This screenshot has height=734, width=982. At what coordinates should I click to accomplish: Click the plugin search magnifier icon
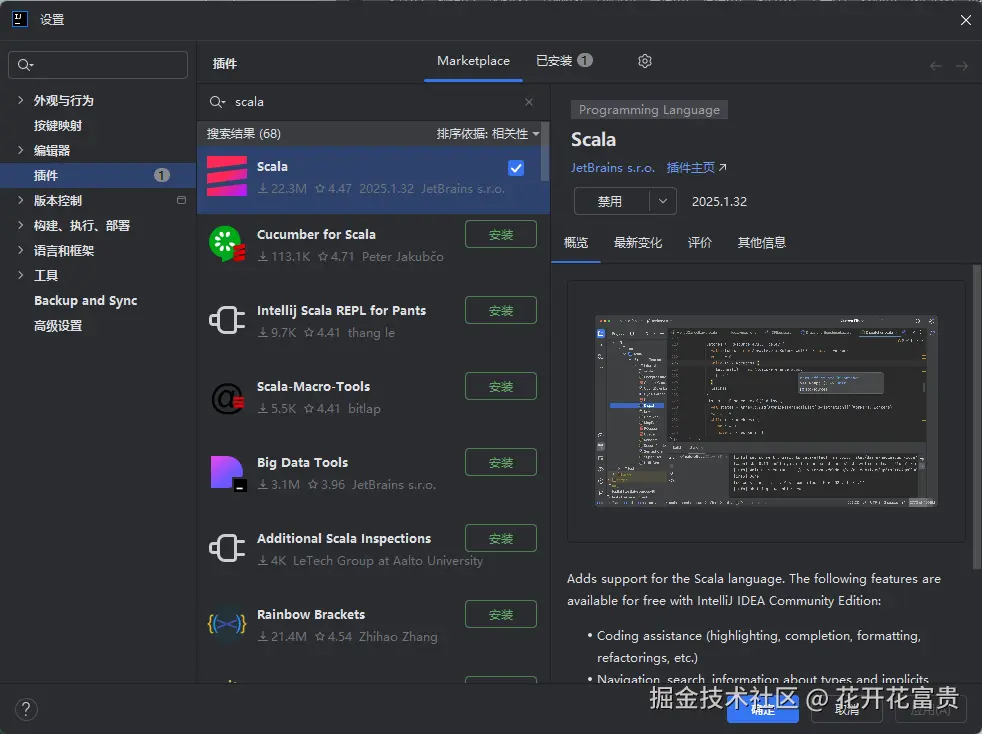(217, 102)
